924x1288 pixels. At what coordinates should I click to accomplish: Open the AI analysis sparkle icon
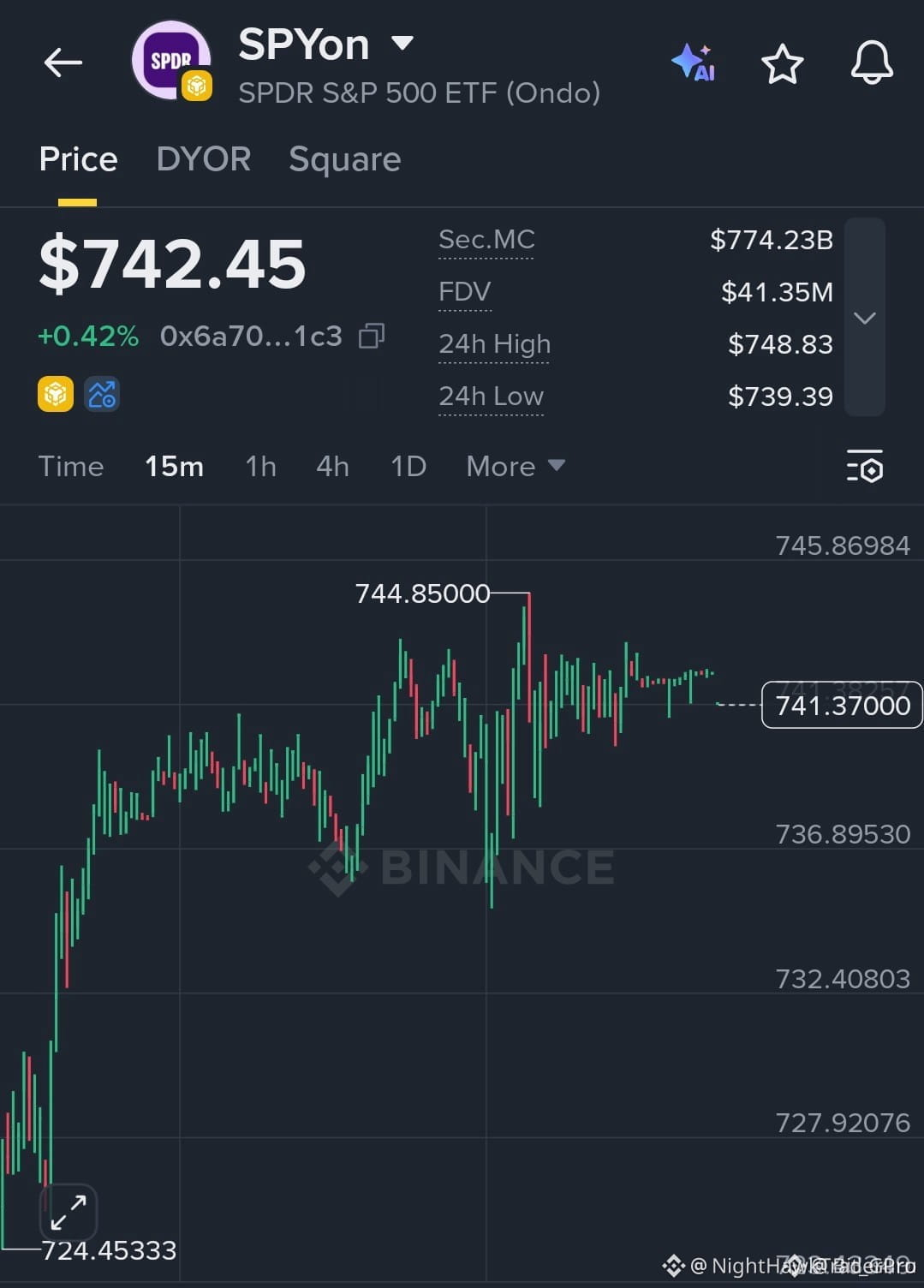[694, 63]
